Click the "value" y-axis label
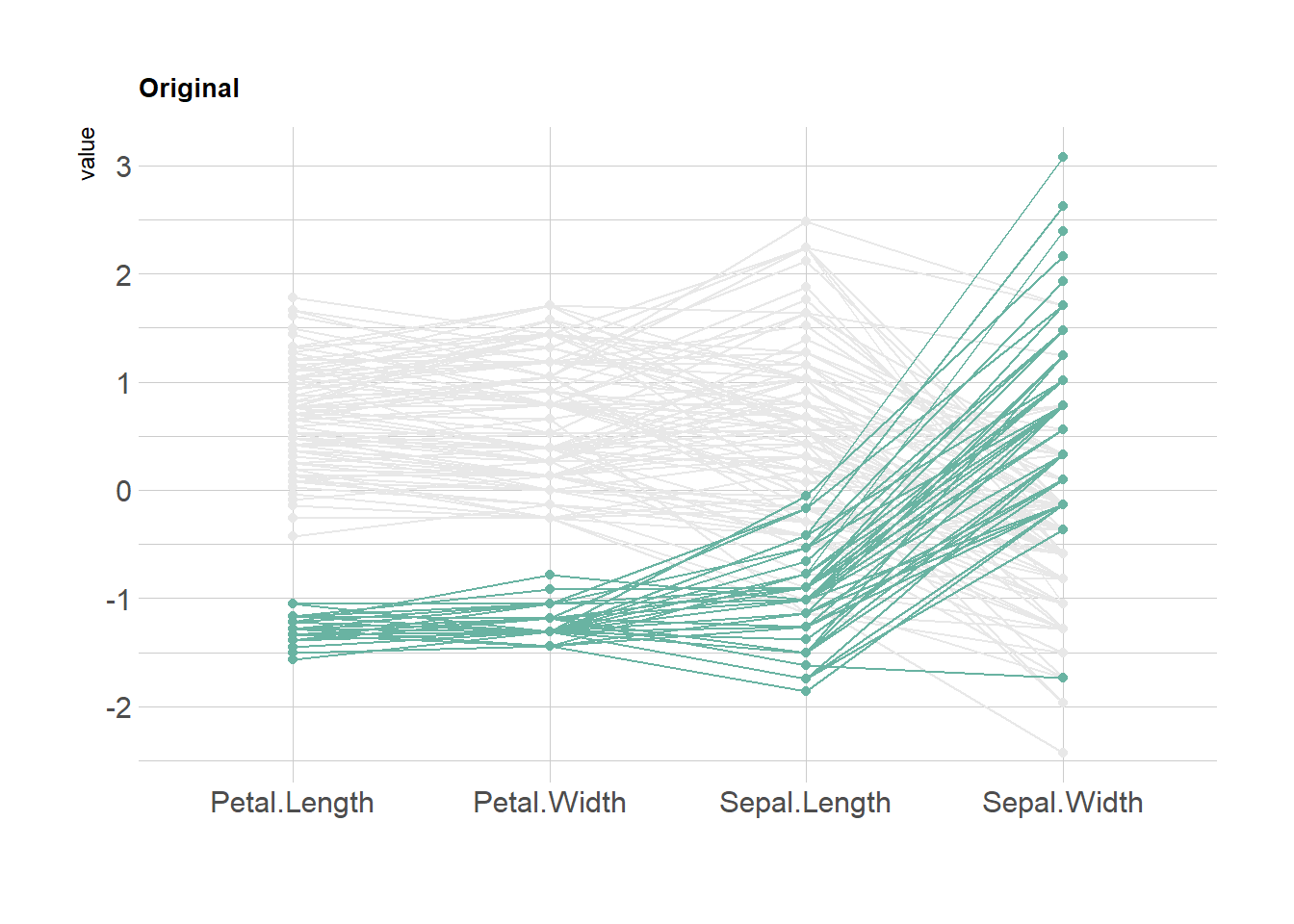 pos(88,154)
